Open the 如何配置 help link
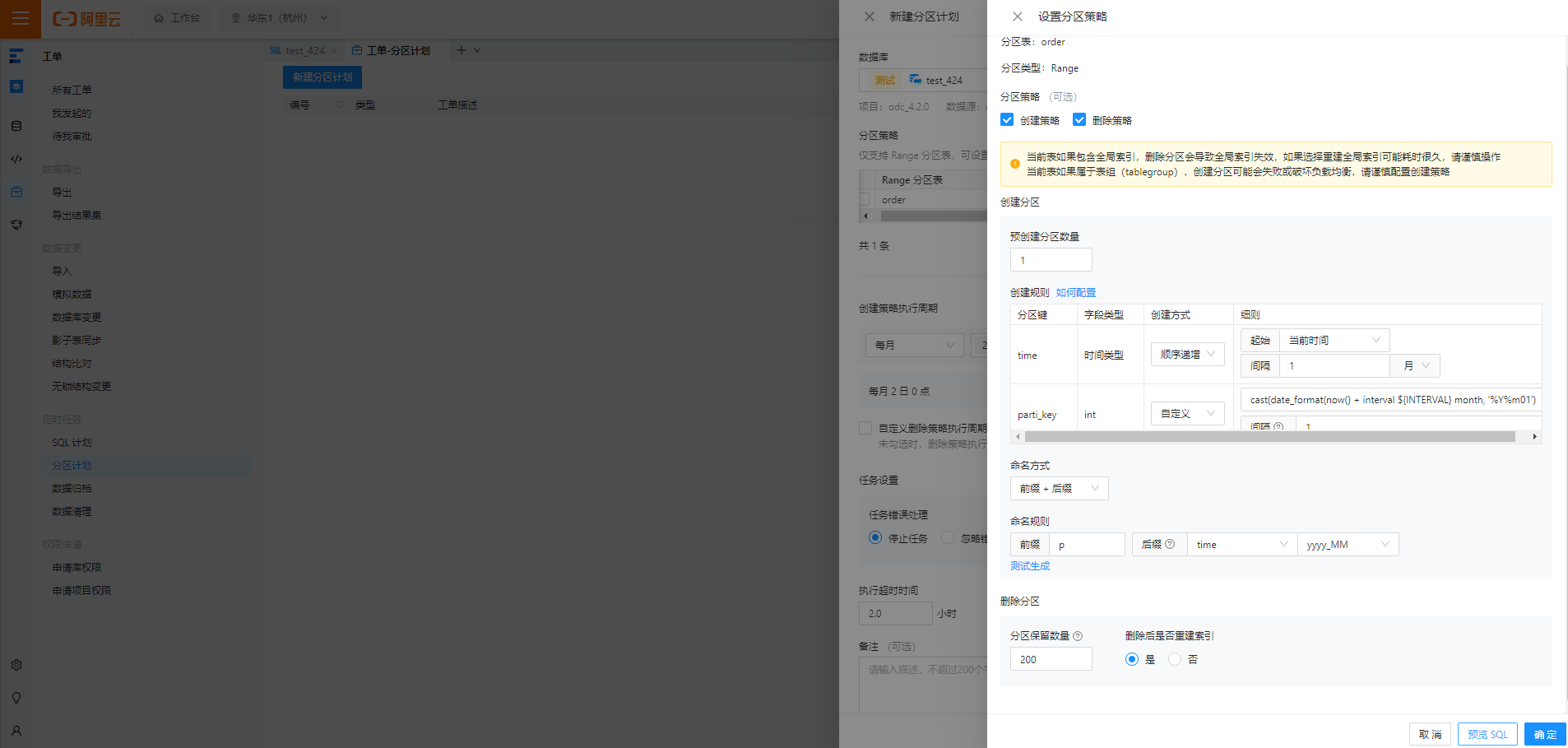The width and height of the screenshot is (1568, 748). coord(1076,293)
